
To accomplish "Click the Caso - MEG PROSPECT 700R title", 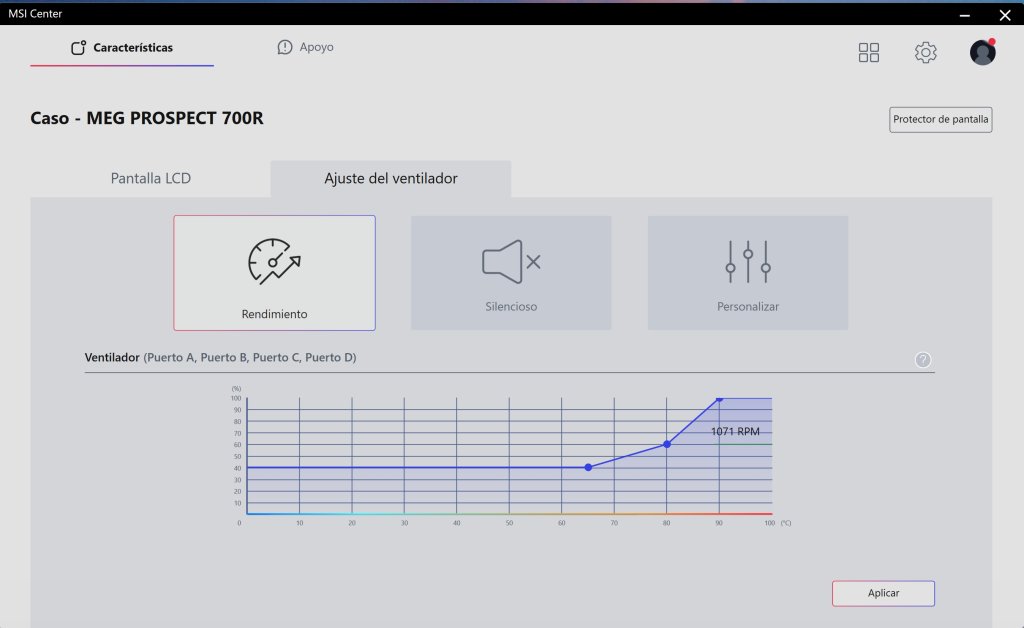I will coord(147,118).
